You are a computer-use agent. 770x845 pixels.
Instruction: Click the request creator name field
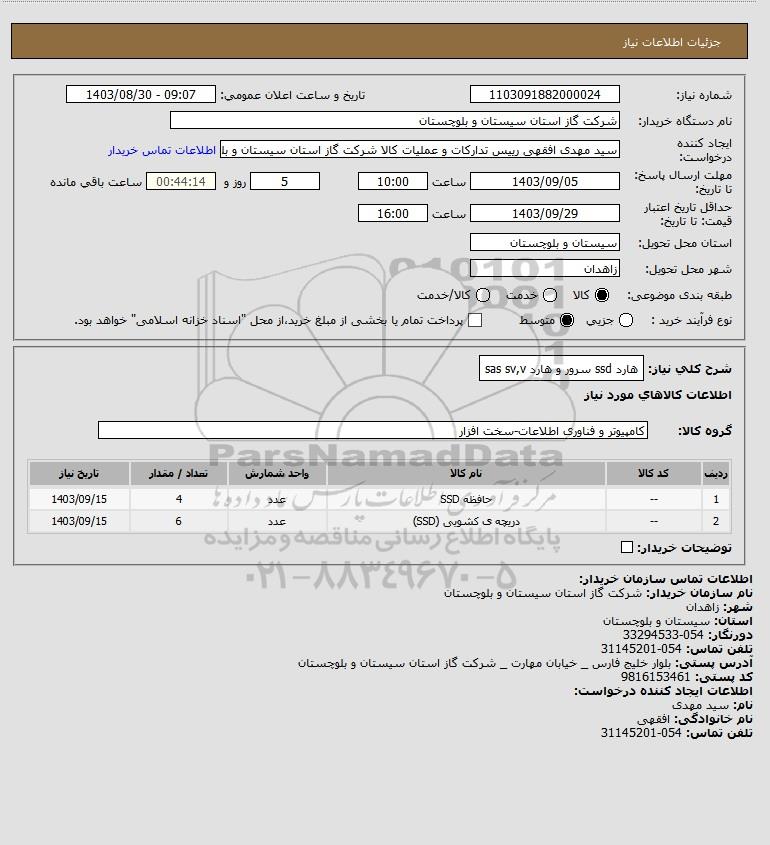click(420, 150)
